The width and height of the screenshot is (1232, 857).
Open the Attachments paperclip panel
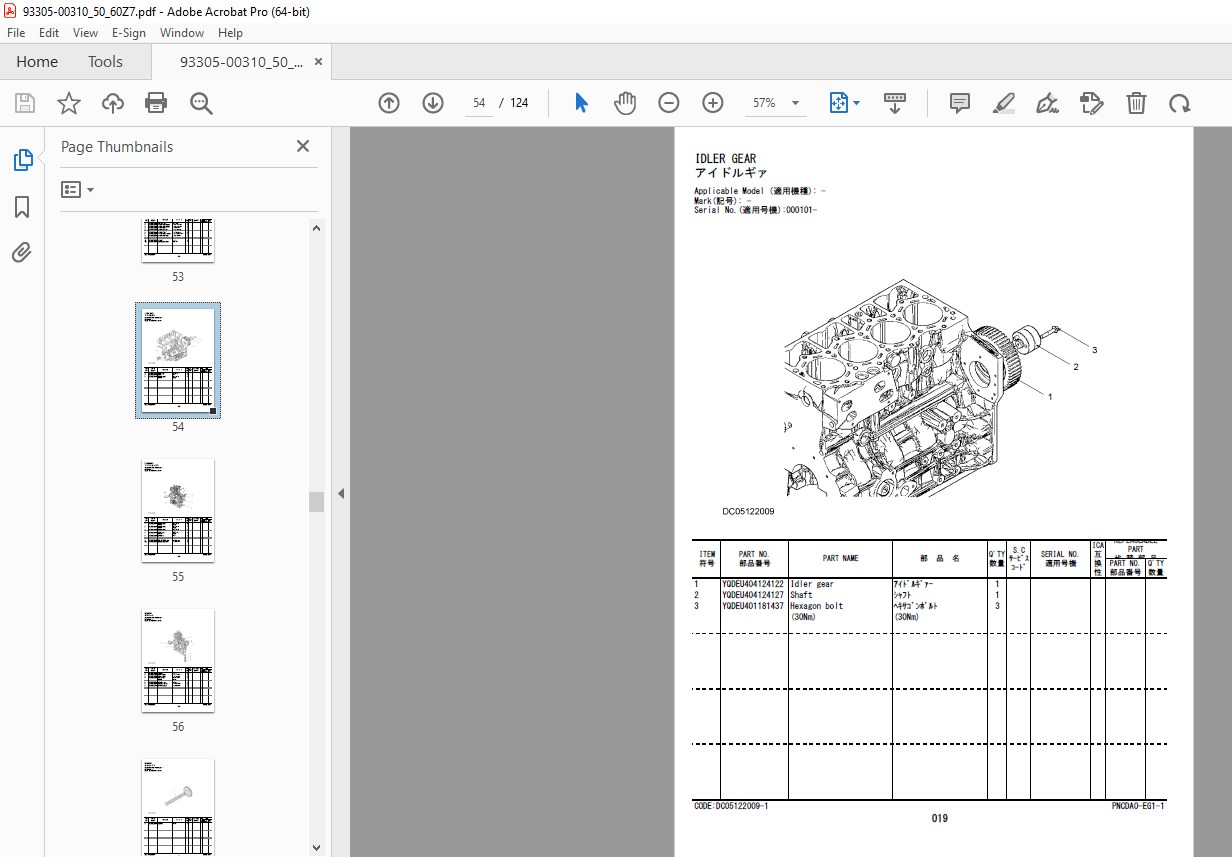(22, 253)
